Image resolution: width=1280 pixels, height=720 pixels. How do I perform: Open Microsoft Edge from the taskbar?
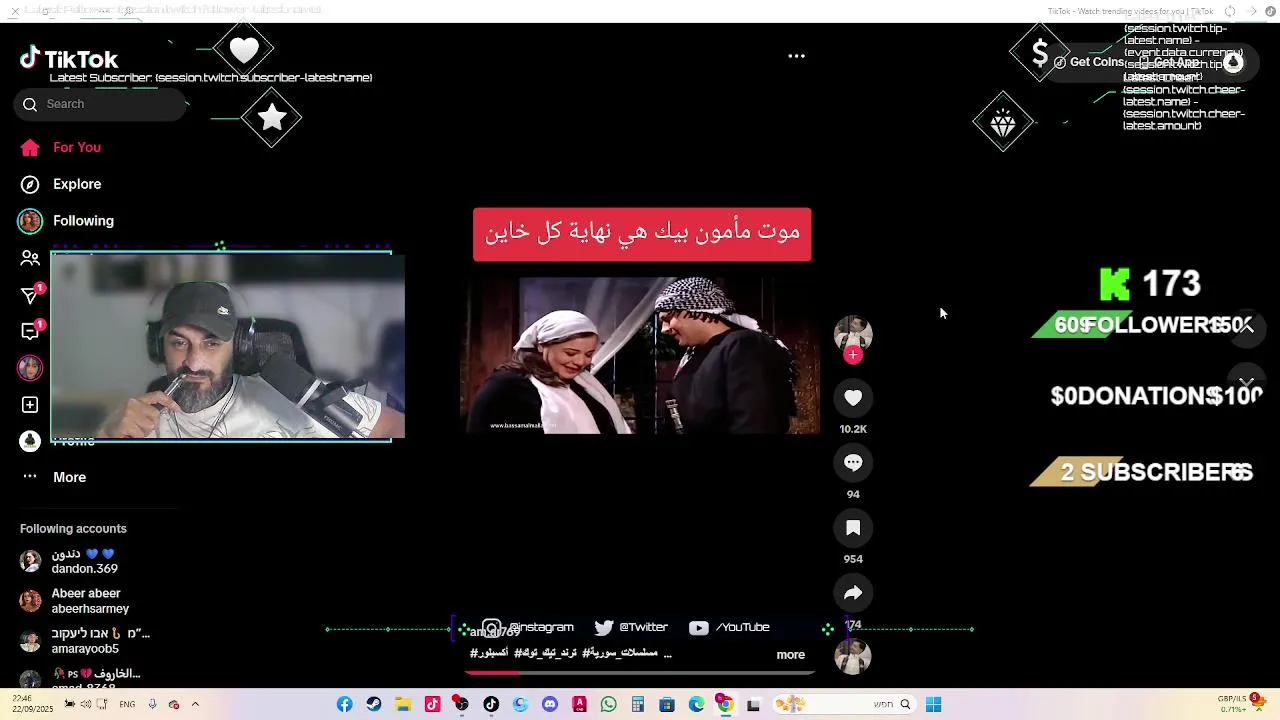[x=696, y=705]
